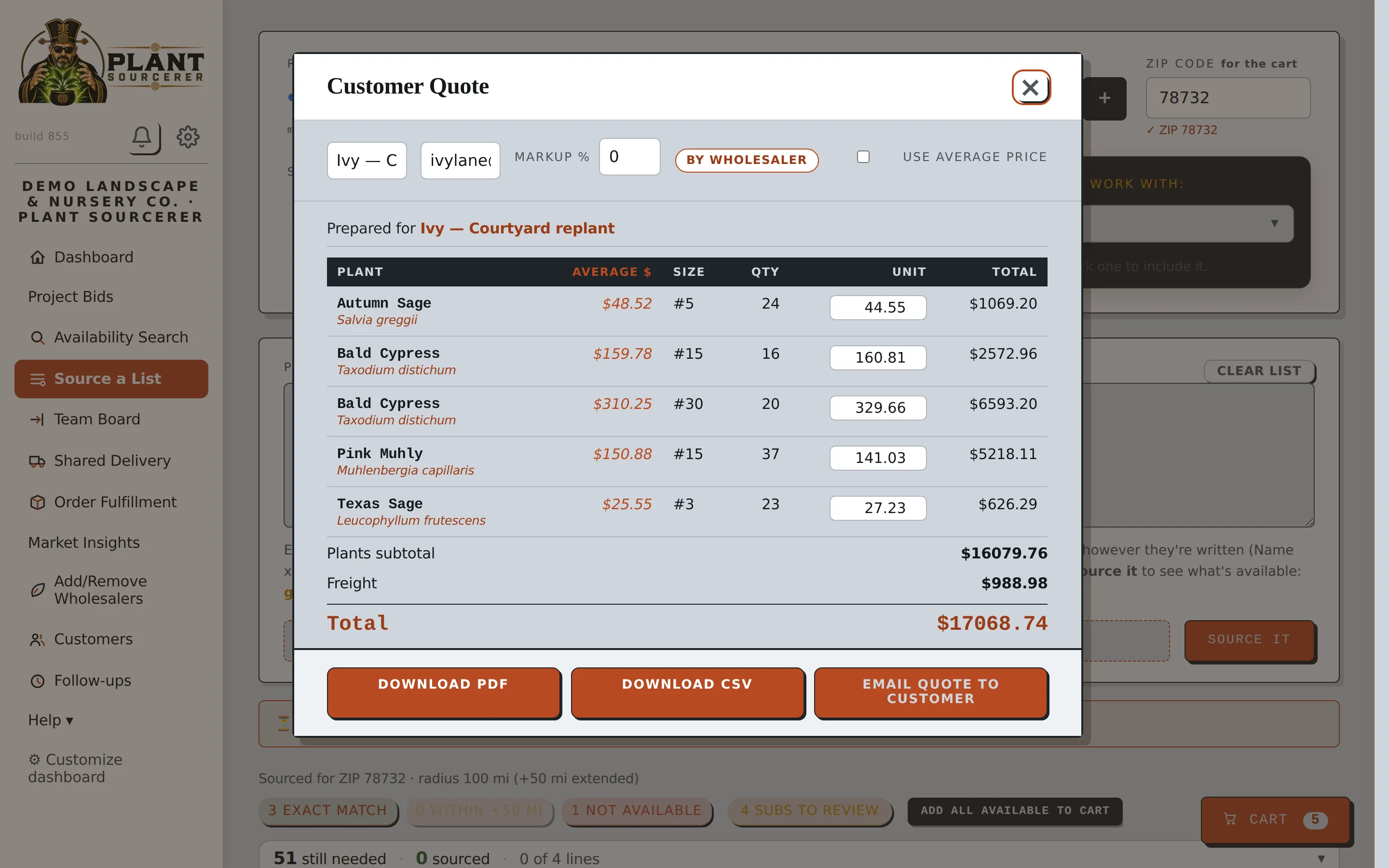Click the customer email field
The image size is (1389, 868).
pyautogui.click(x=460, y=160)
